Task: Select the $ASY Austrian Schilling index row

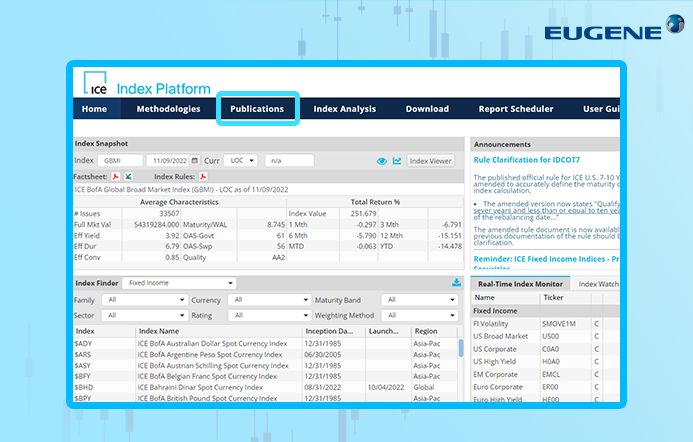Action: point(265,366)
